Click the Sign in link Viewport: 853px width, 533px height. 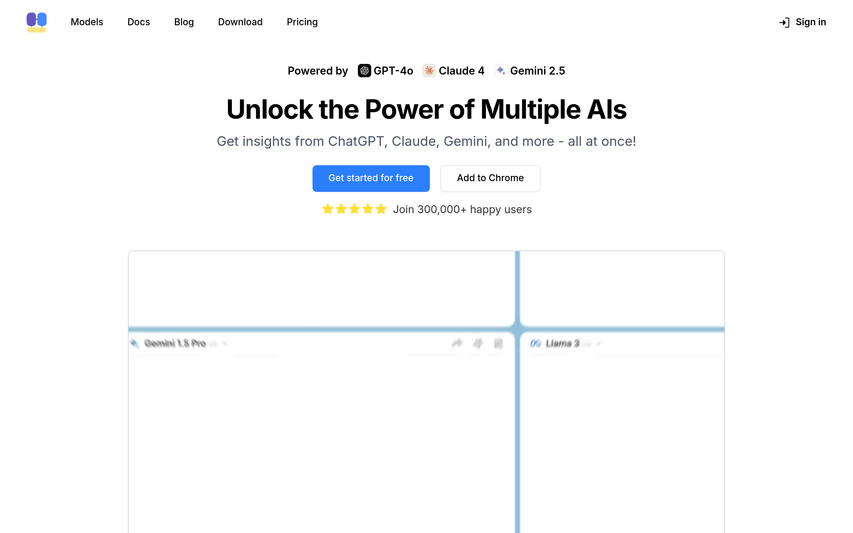point(810,22)
